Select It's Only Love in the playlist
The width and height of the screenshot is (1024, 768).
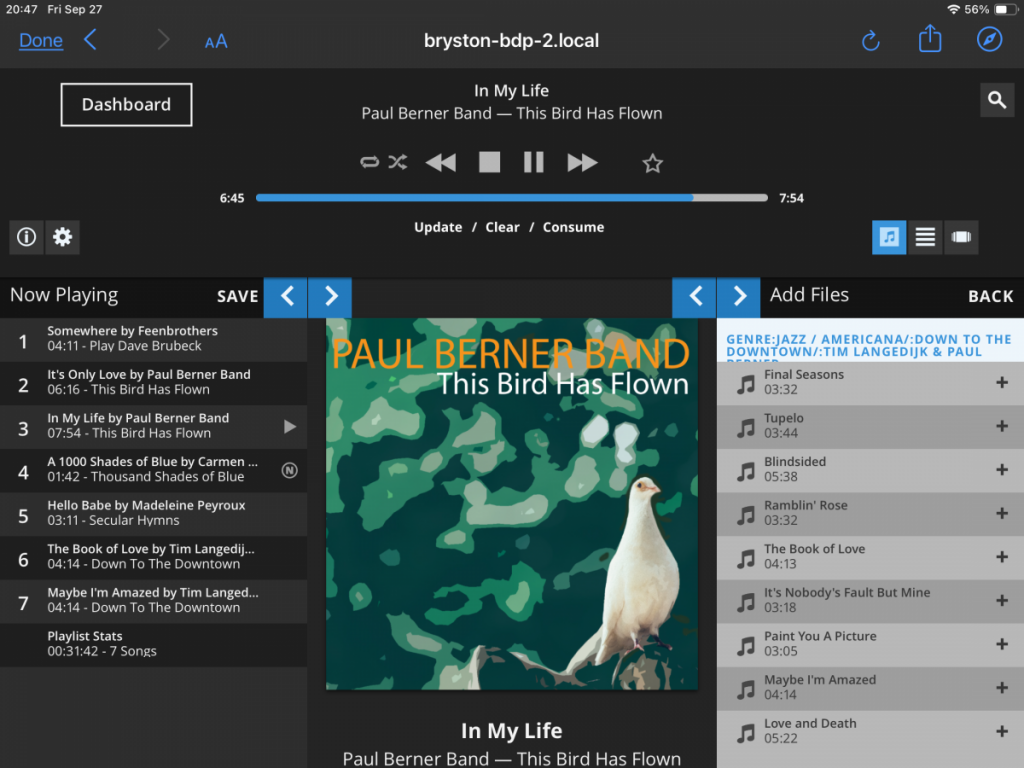pos(153,383)
